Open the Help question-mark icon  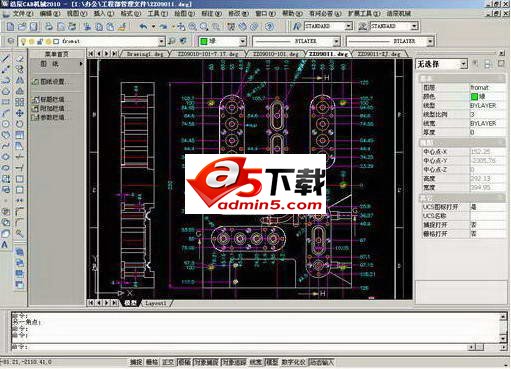[x=270, y=26]
